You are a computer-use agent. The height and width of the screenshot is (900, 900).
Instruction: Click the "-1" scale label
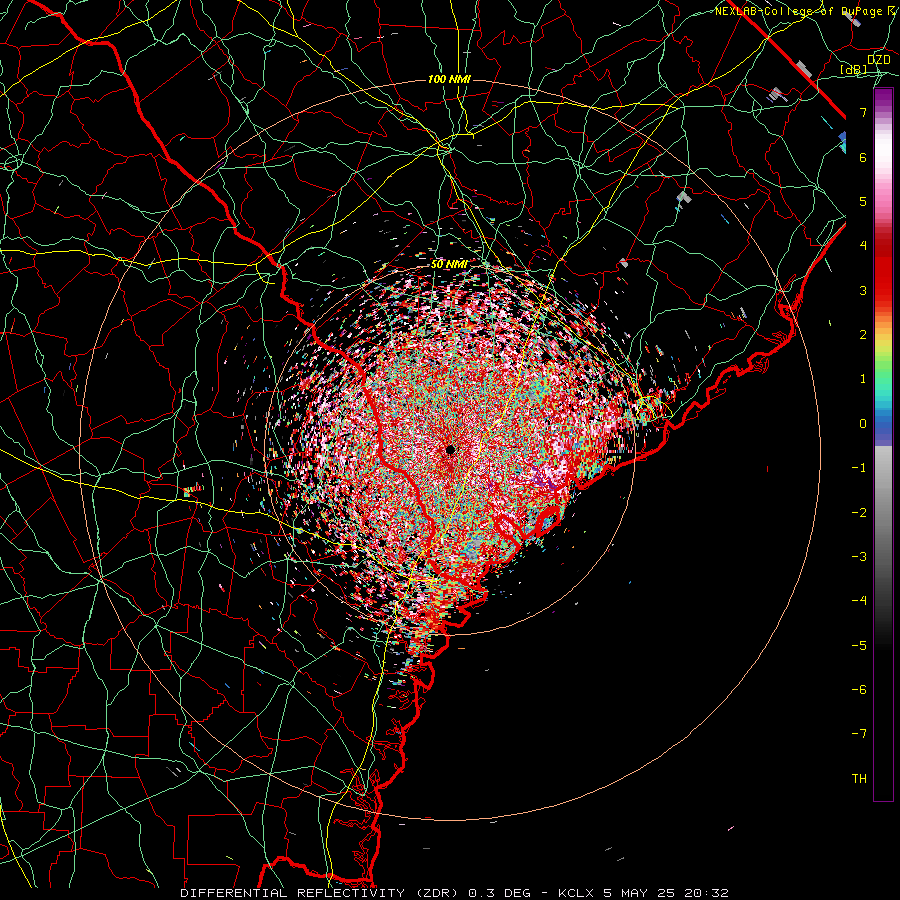(859, 468)
